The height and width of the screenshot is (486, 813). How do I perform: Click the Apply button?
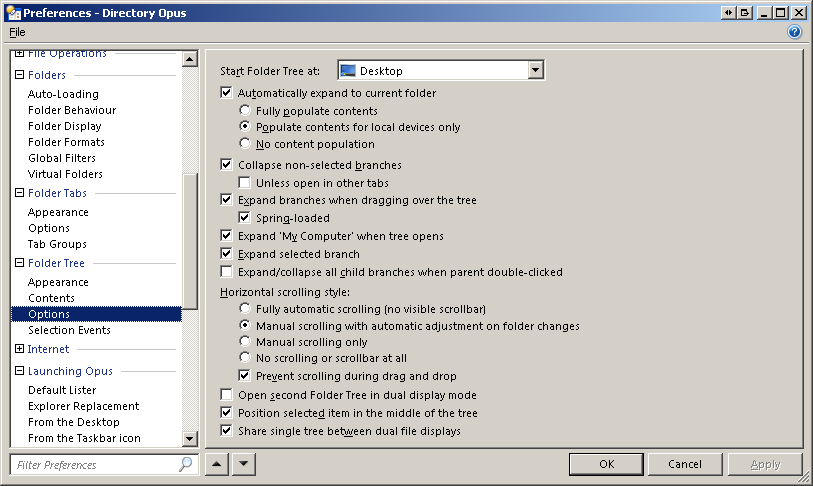(x=765, y=464)
